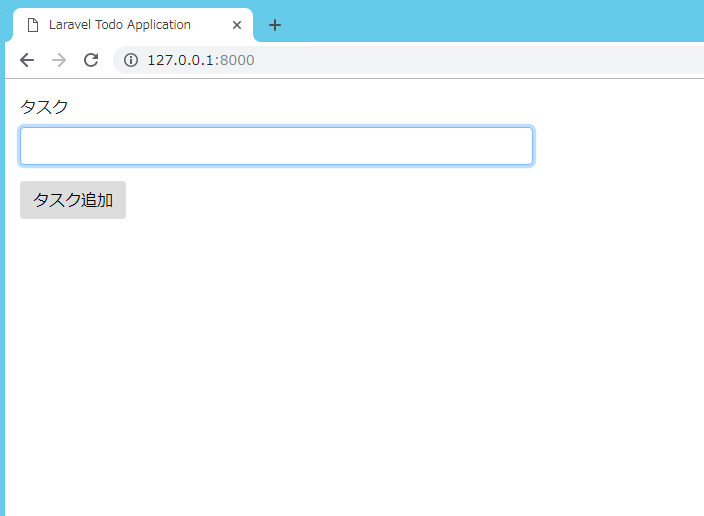The image size is (704, 516).
Task: Click the タスク label above the input
Action: pyautogui.click(x=44, y=107)
